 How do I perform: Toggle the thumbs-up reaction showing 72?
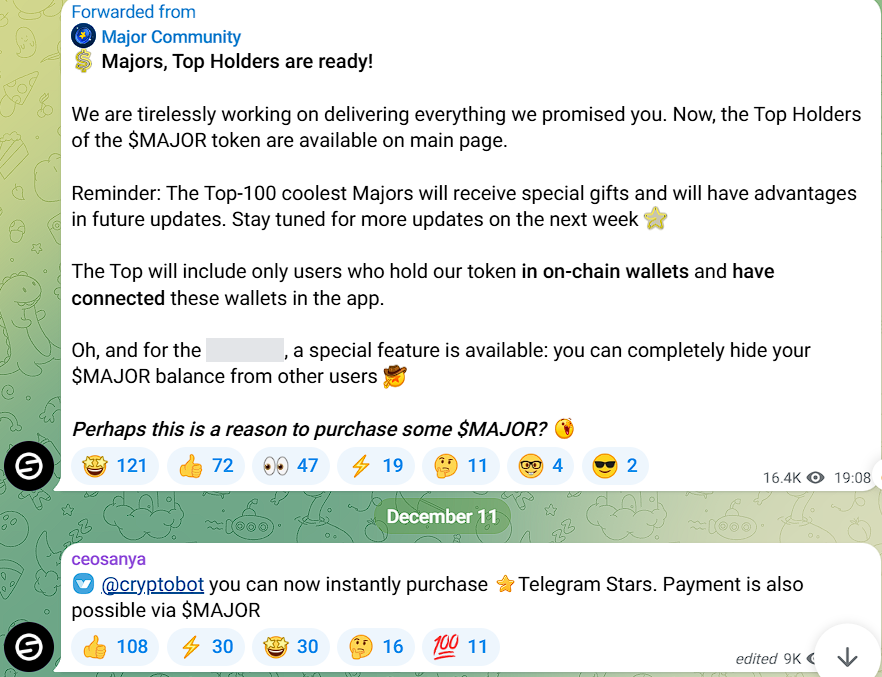click(x=206, y=466)
